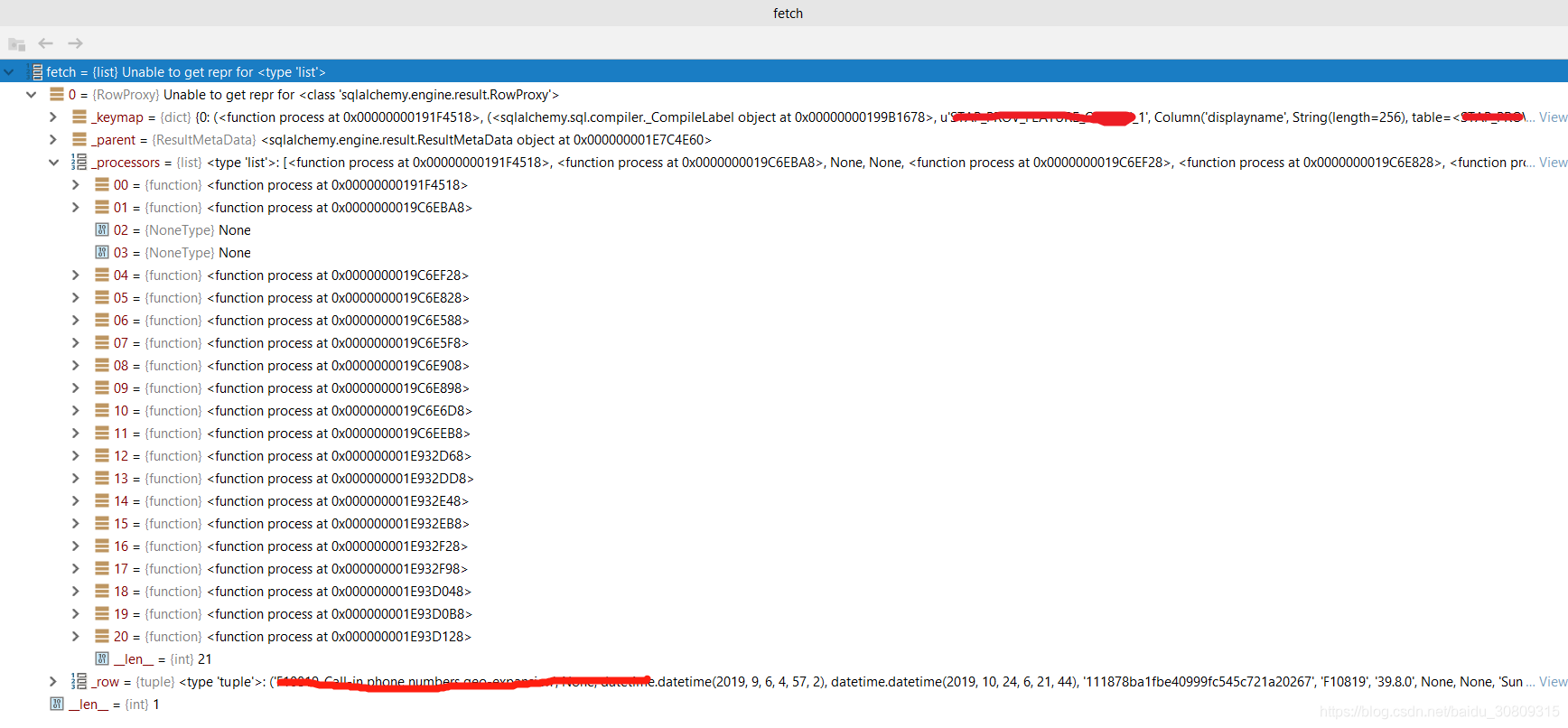This screenshot has width=1568, height=728.
Task: Click the list icon beside _processors
Action: [79, 163]
